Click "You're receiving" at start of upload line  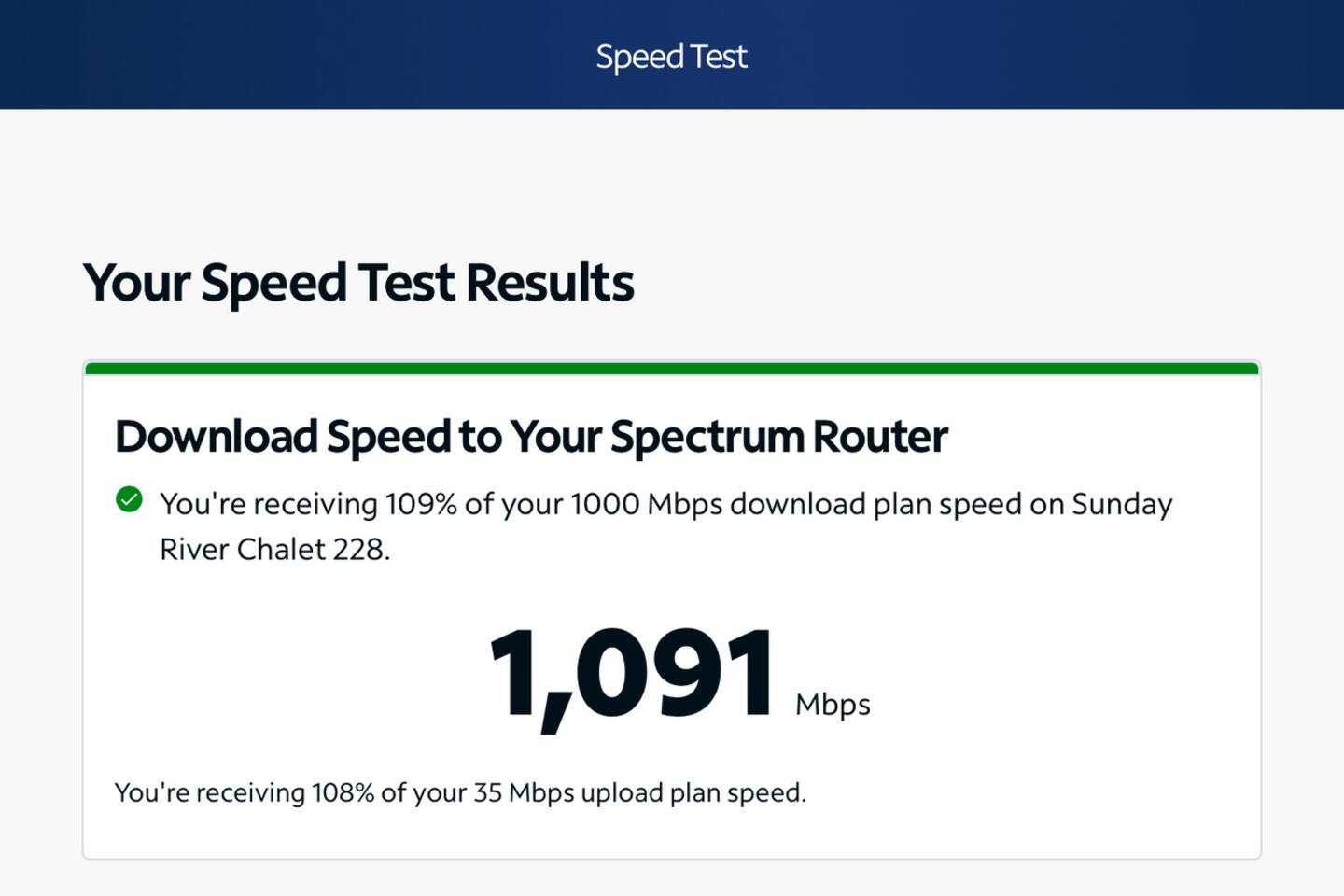click(209, 792)
